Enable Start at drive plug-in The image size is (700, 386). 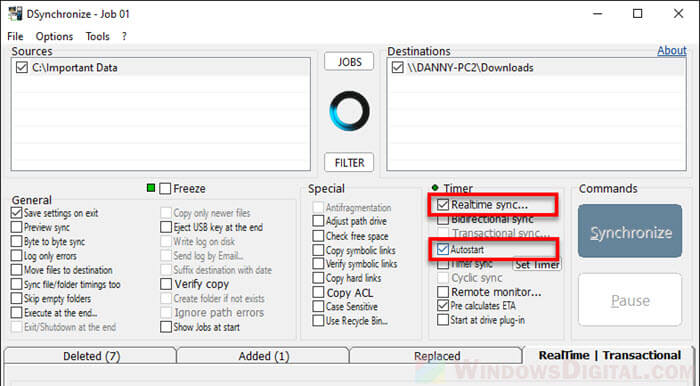(x=443, y=320)
